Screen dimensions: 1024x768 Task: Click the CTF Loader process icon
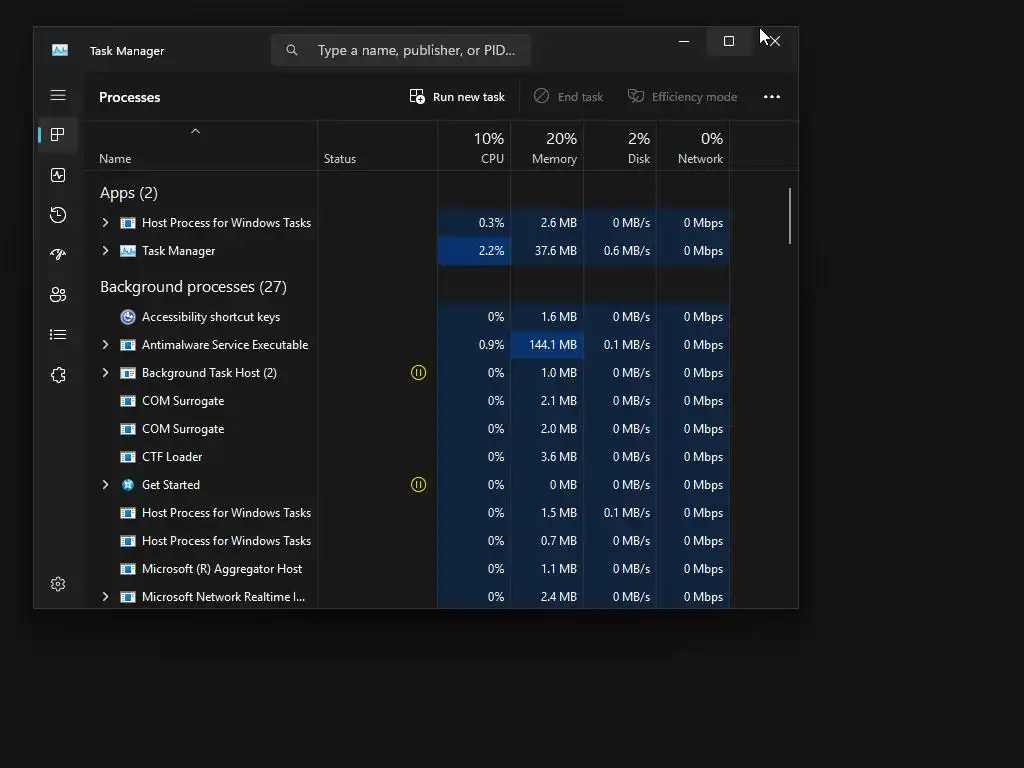pos(128,457)
